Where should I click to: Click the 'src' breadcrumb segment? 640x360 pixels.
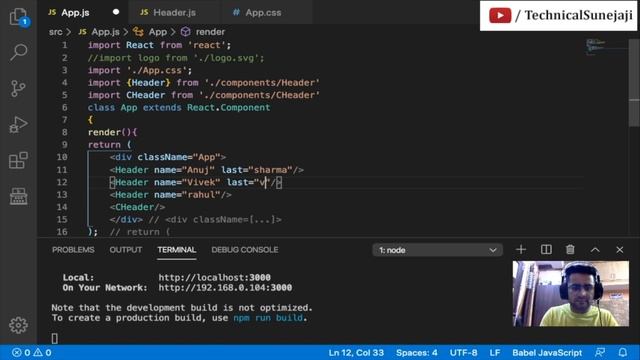(56, 32)
